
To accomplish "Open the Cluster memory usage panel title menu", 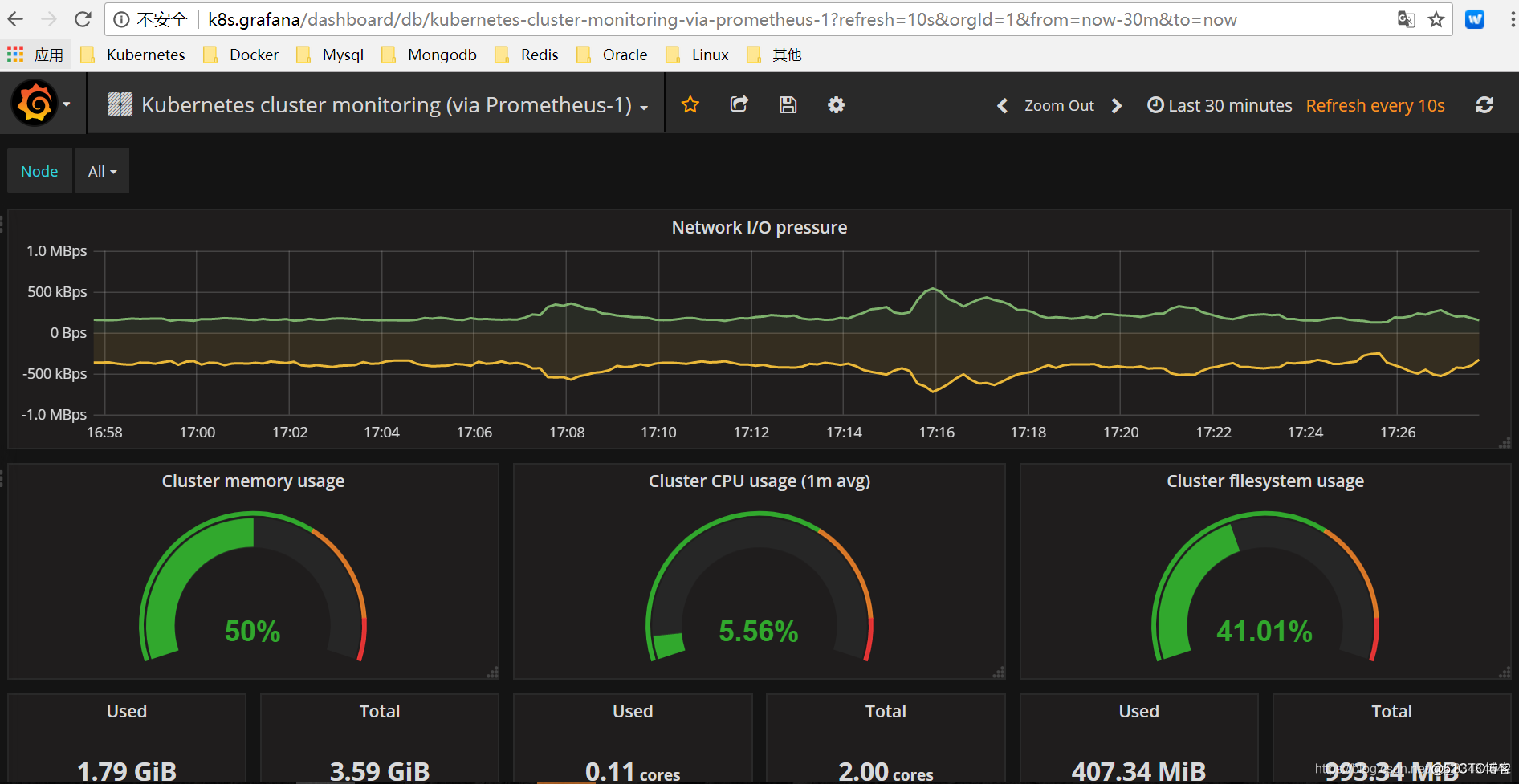I will click(253, 481).
